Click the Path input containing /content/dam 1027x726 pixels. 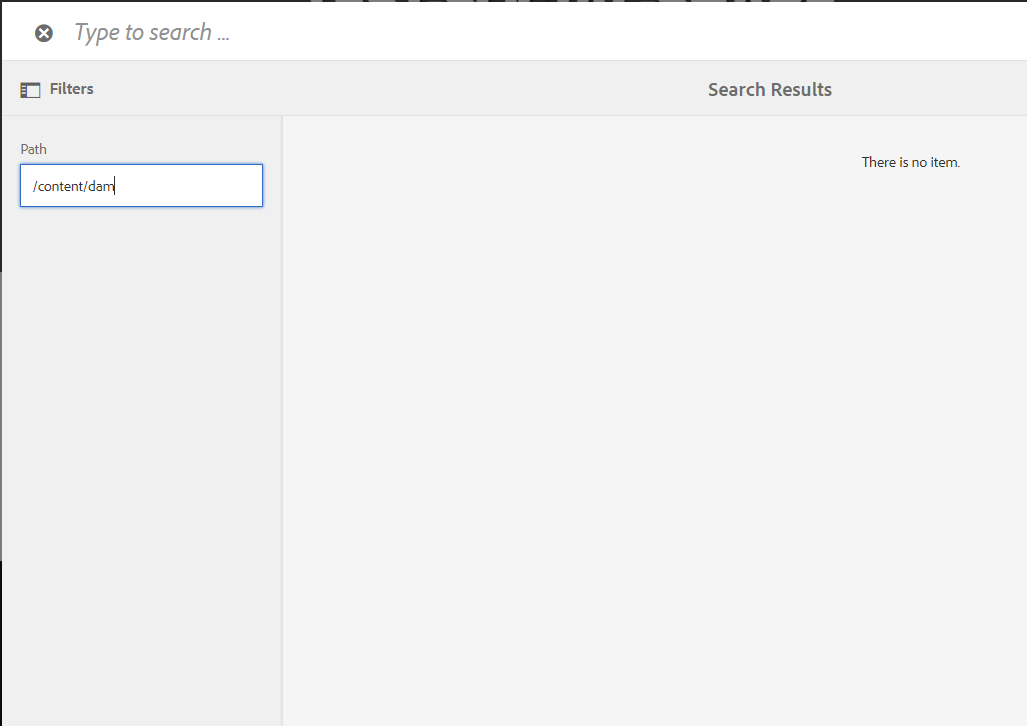click(141, 185)
